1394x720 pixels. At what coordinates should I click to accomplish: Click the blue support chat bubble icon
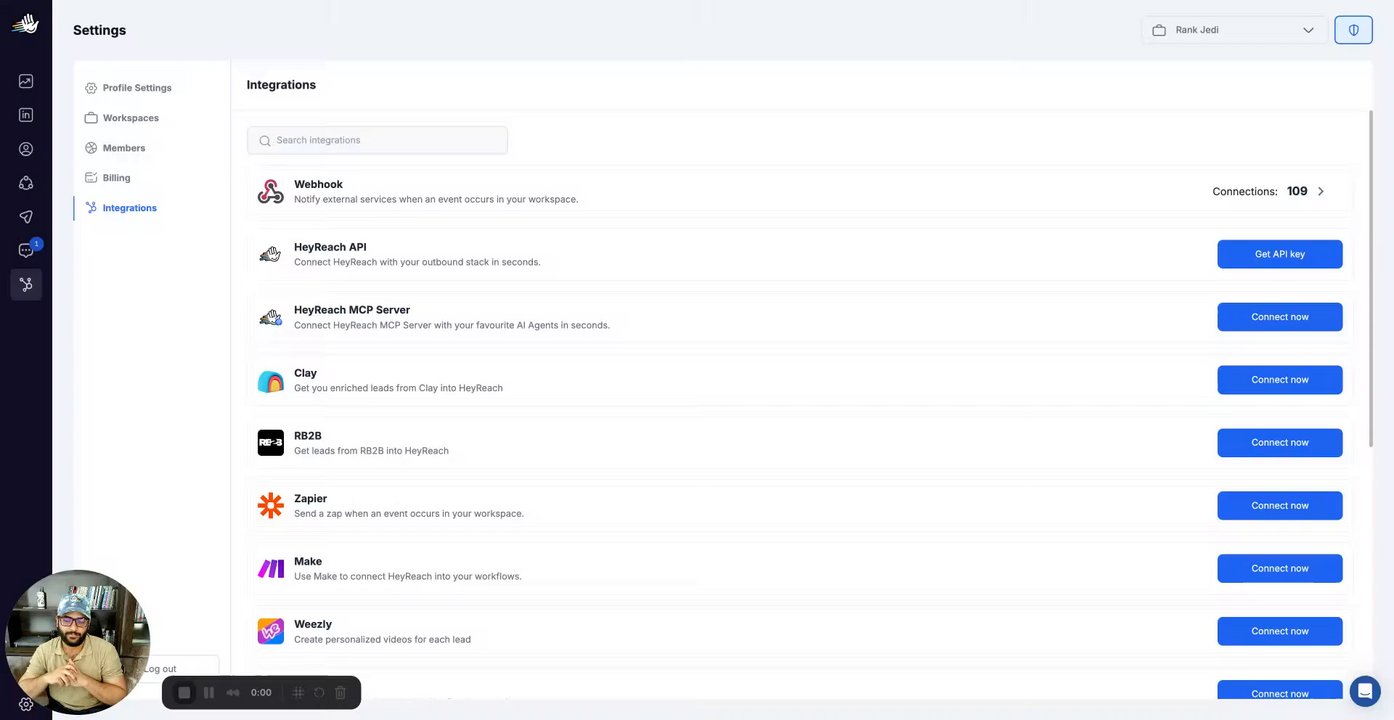[1365, 691]
